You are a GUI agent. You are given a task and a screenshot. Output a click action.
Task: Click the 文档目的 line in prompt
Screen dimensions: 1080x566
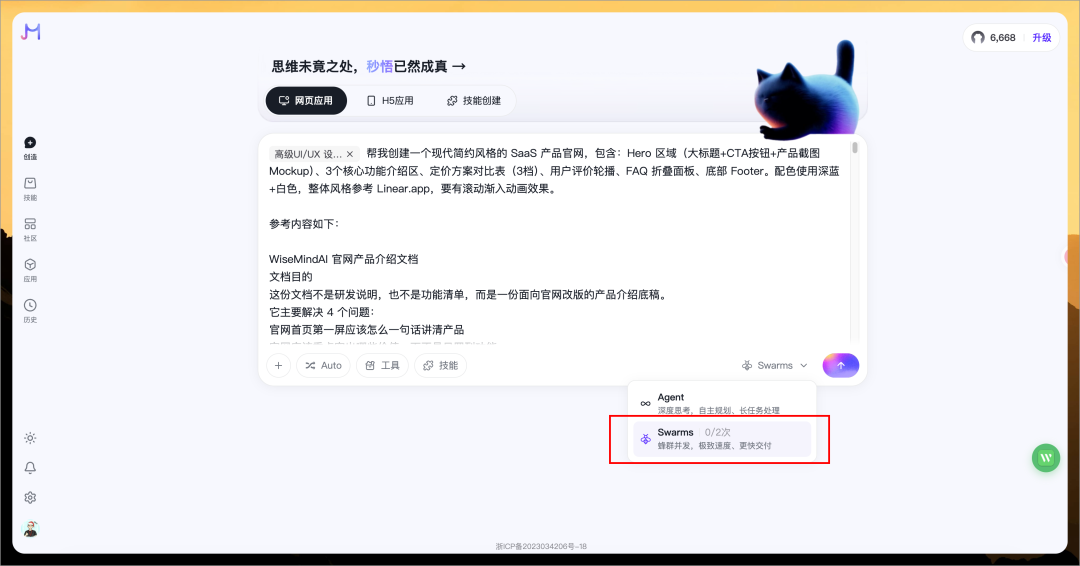click(291, 277)
